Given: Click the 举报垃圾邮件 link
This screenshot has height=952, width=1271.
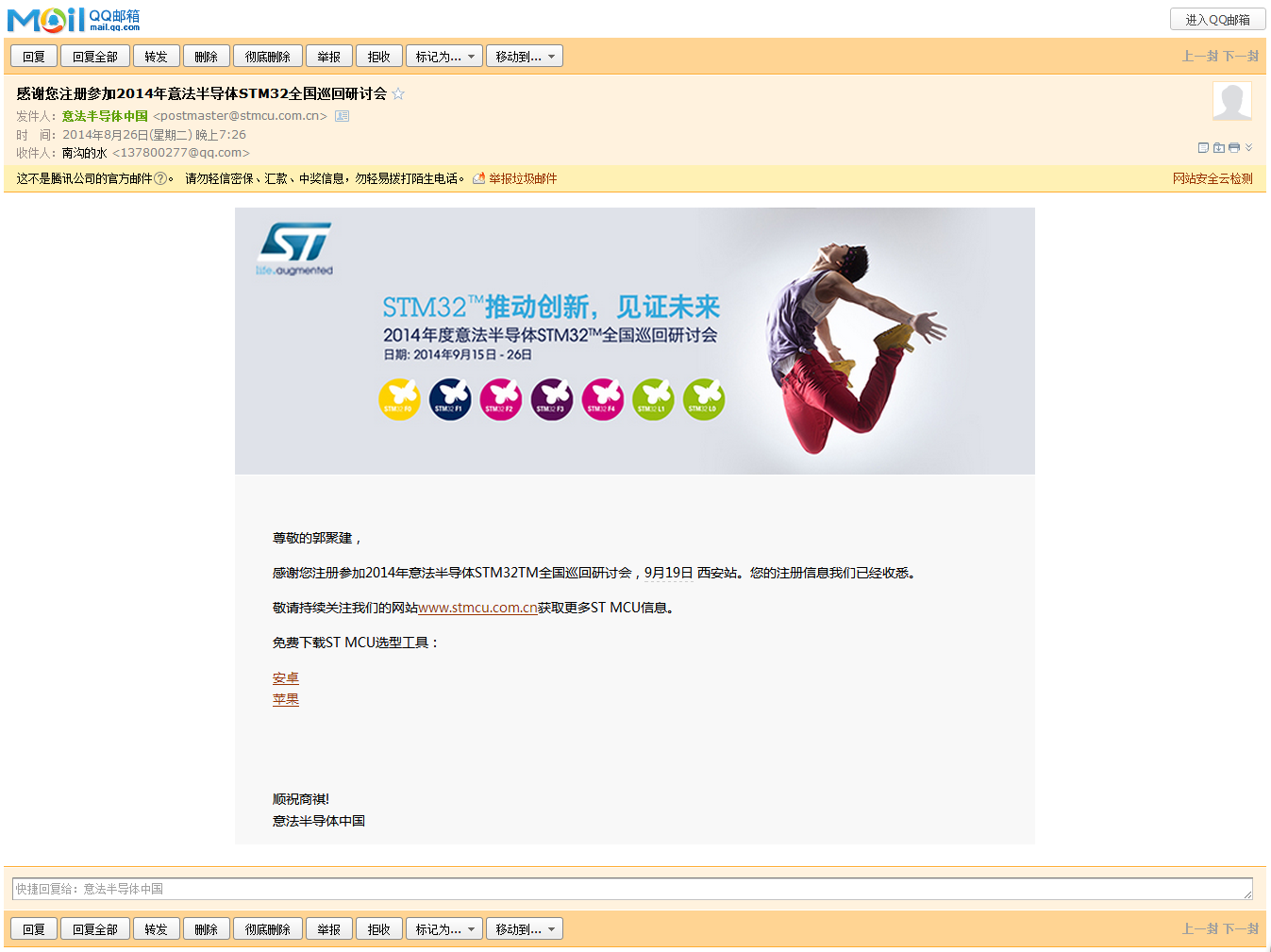Looking at the screenshot, I should coord(523,178).
